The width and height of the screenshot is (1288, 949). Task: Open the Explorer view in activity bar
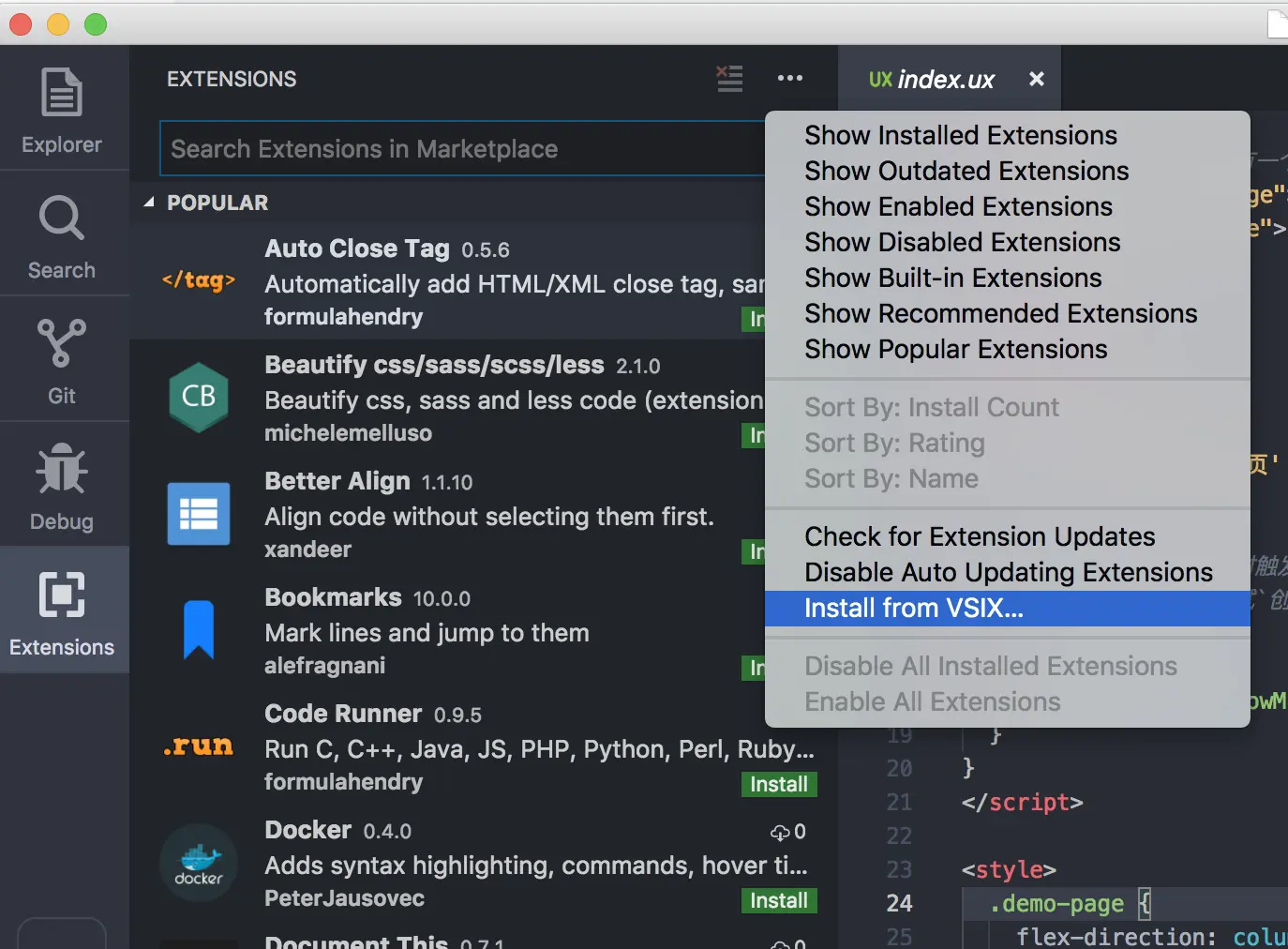(x=62, y=110)
